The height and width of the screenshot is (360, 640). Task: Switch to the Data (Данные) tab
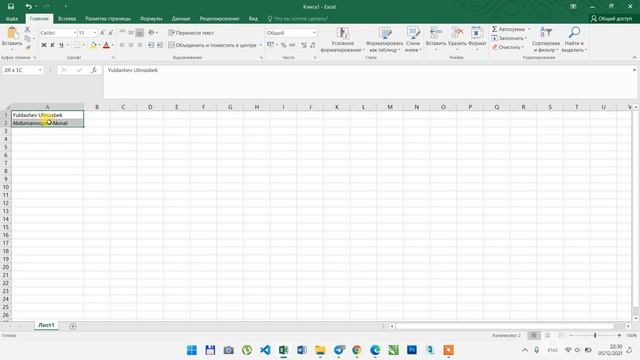tap(181, 19)
